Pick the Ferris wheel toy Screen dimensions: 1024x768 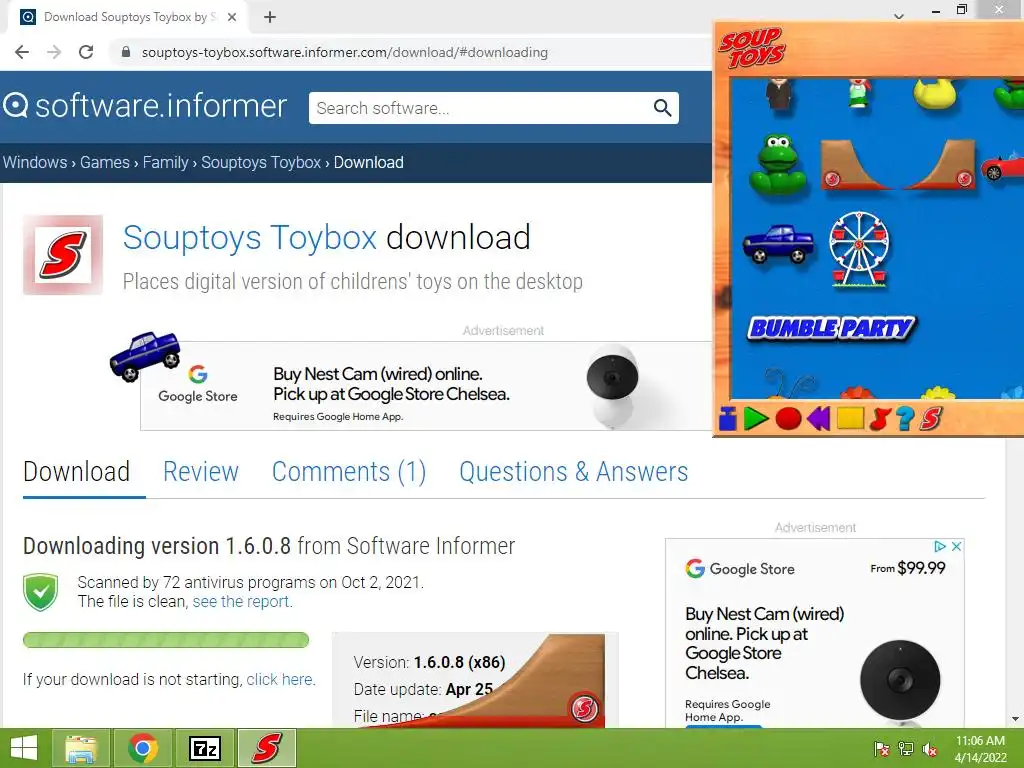tap(859, 249)
